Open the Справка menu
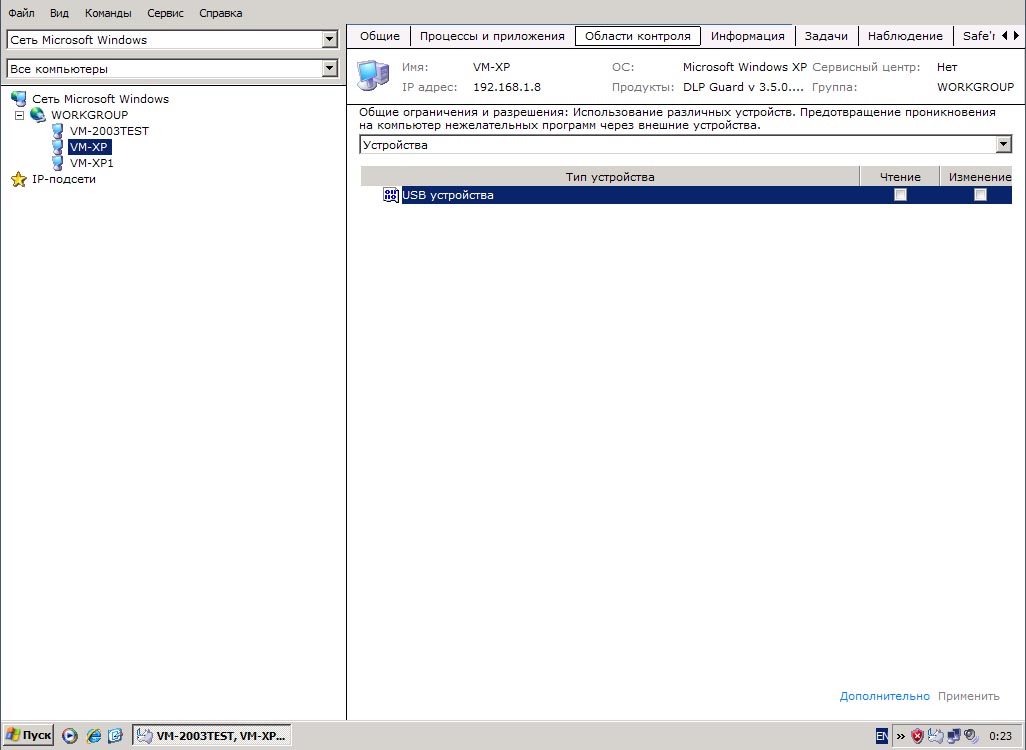1026x750 pixels. click(x=221, y=13)
